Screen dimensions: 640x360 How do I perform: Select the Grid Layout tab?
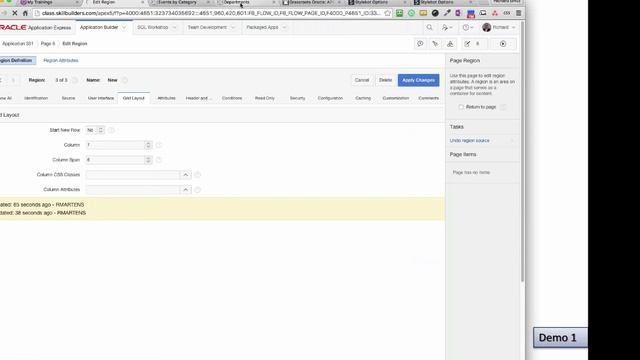[133, 98]
